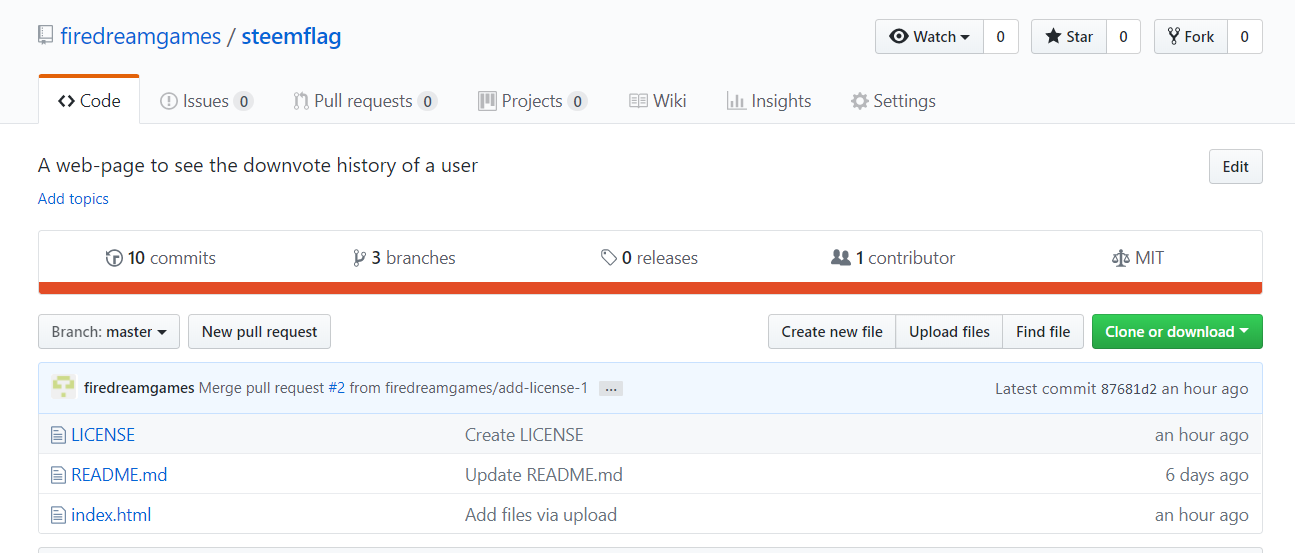Open the Pull requests tab
The image size is (1295, 553).
[365, 100]
